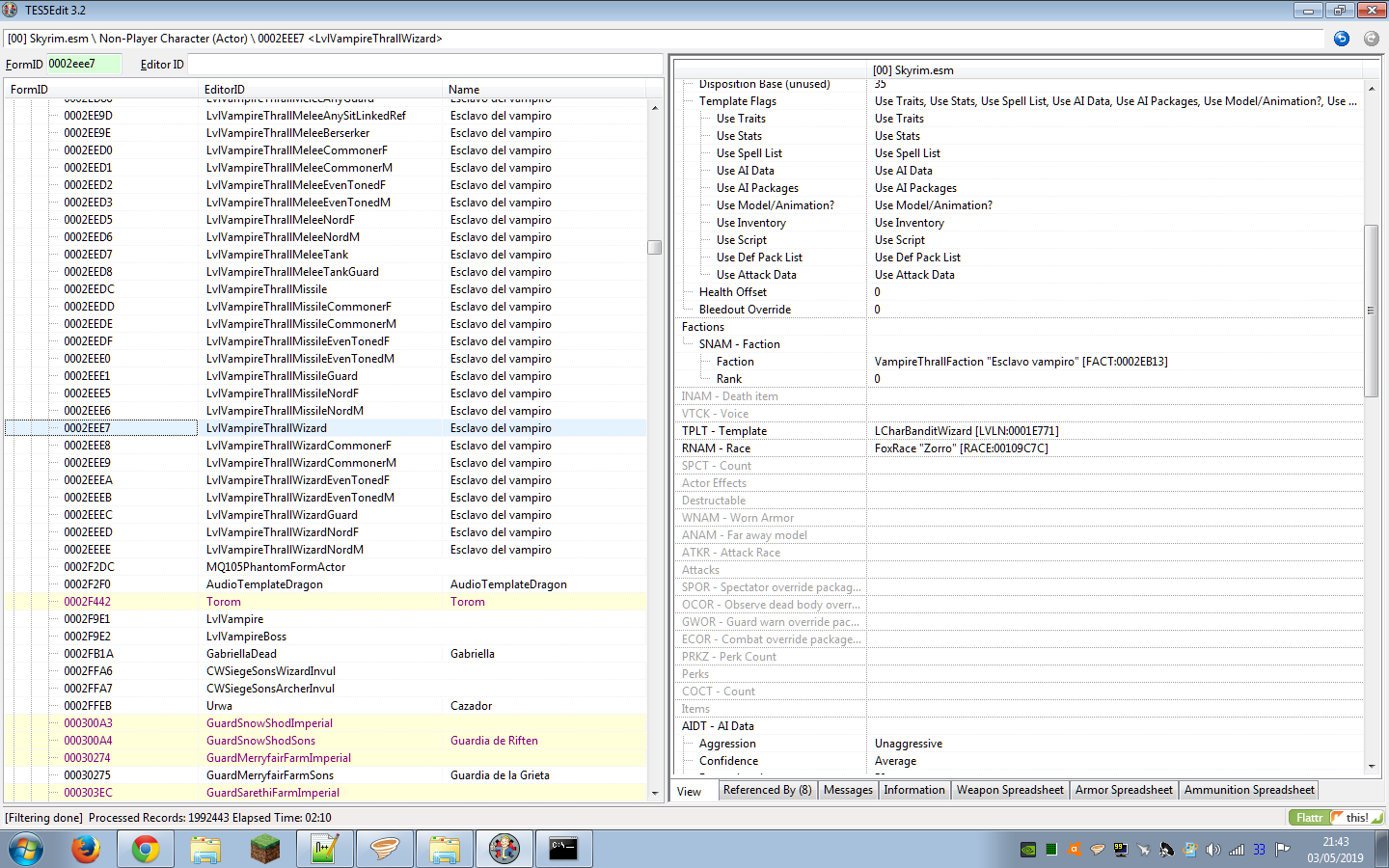Click the [00] Skyrim.esm column header

1115,69
